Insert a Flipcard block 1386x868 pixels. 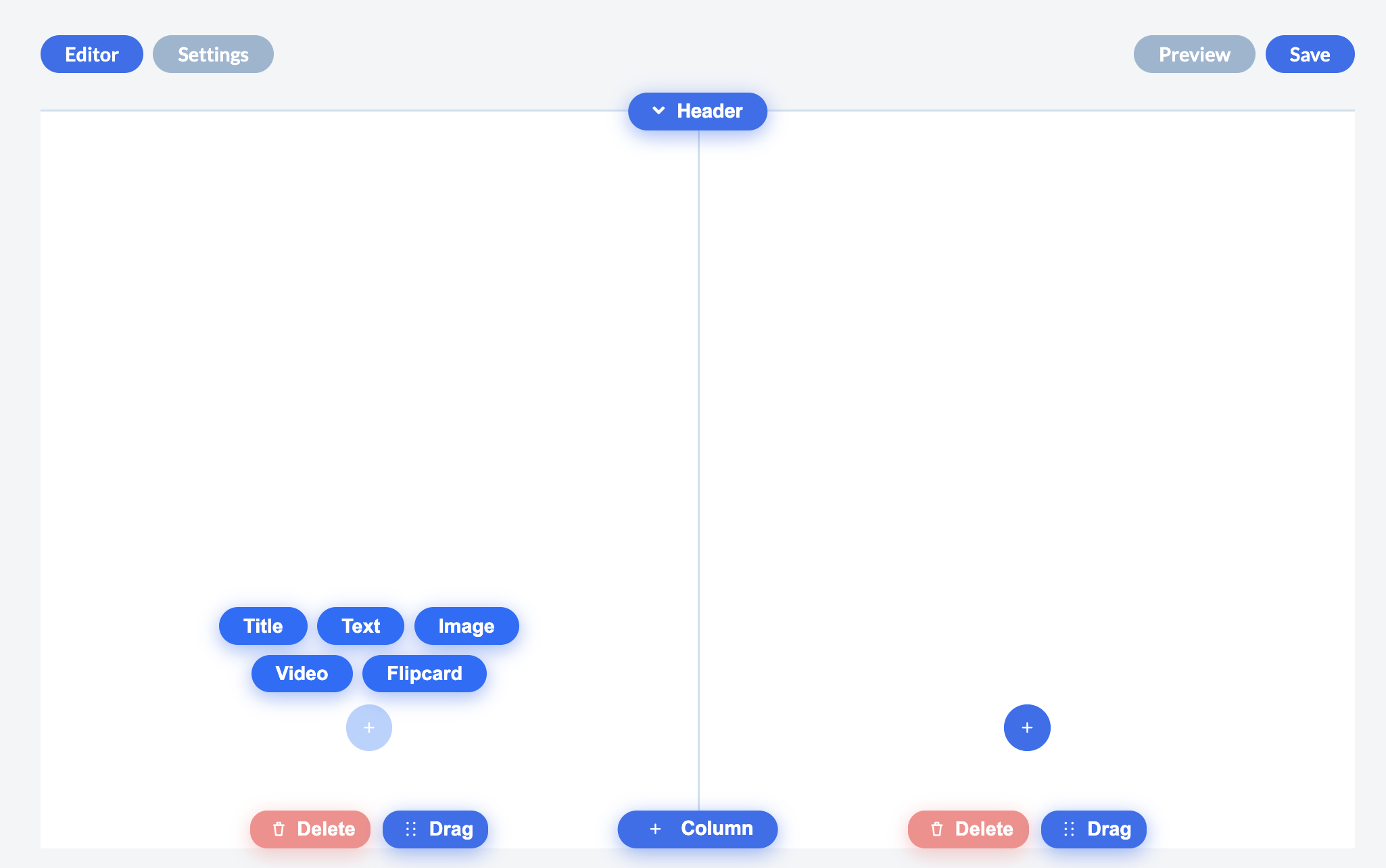click(424, 673)
